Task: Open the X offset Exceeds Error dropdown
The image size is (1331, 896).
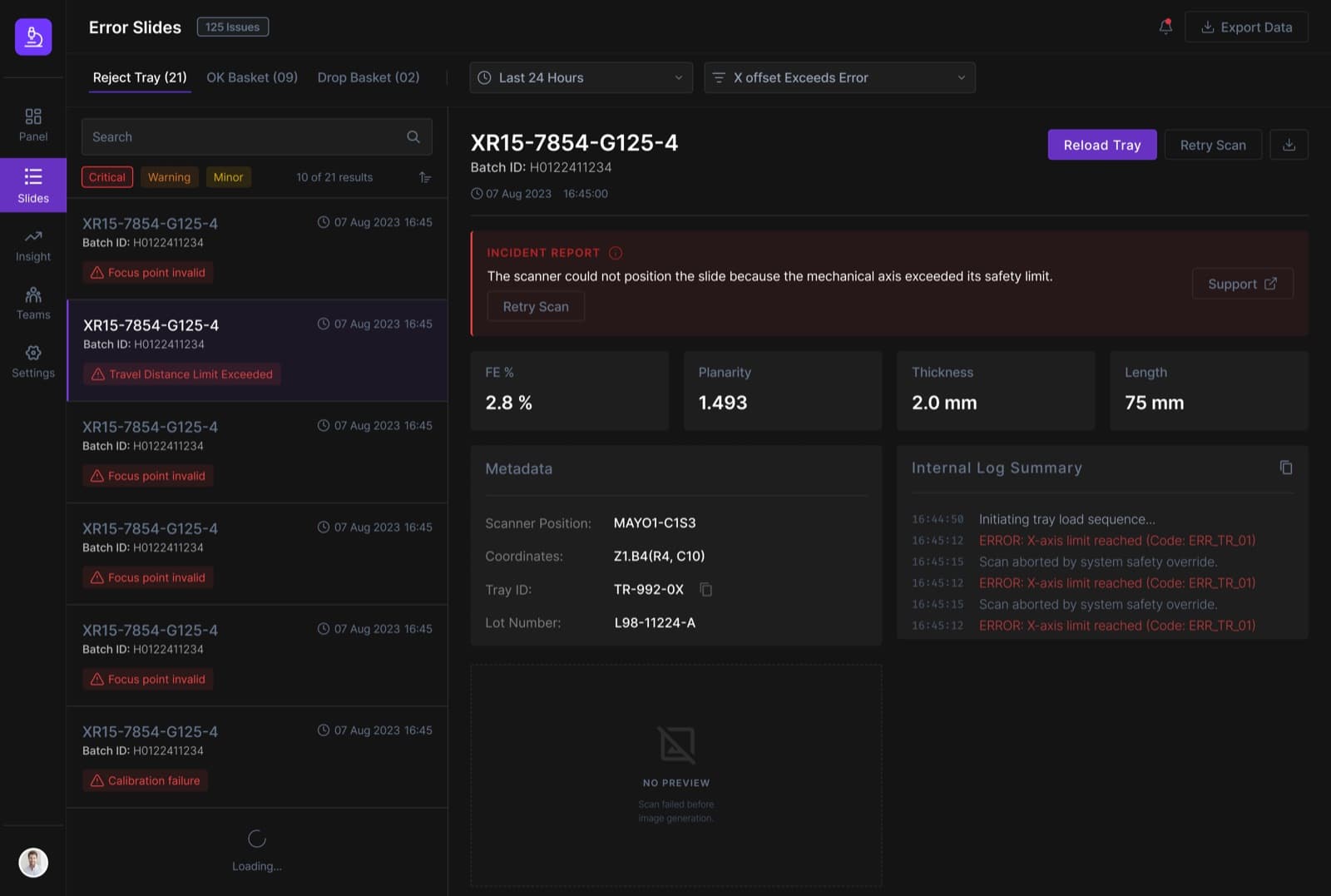Action: pyautogui.click(x=839, y=77)
